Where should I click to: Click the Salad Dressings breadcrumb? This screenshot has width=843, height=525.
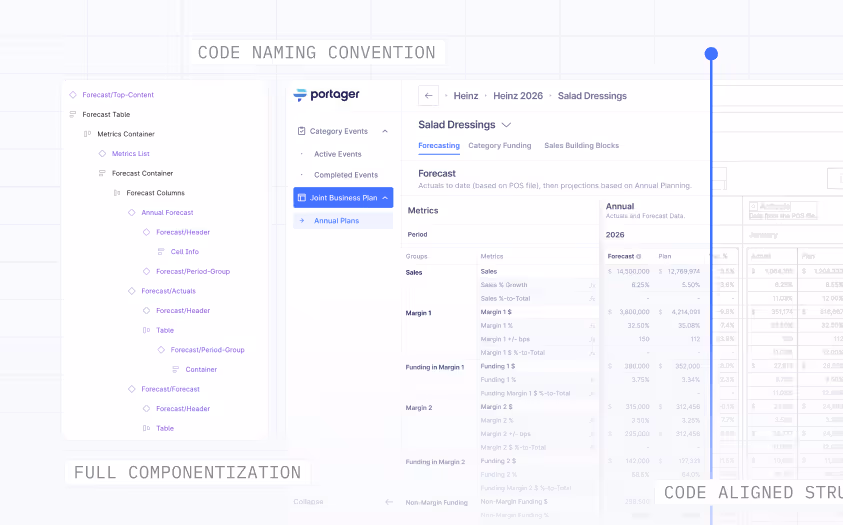592,96
